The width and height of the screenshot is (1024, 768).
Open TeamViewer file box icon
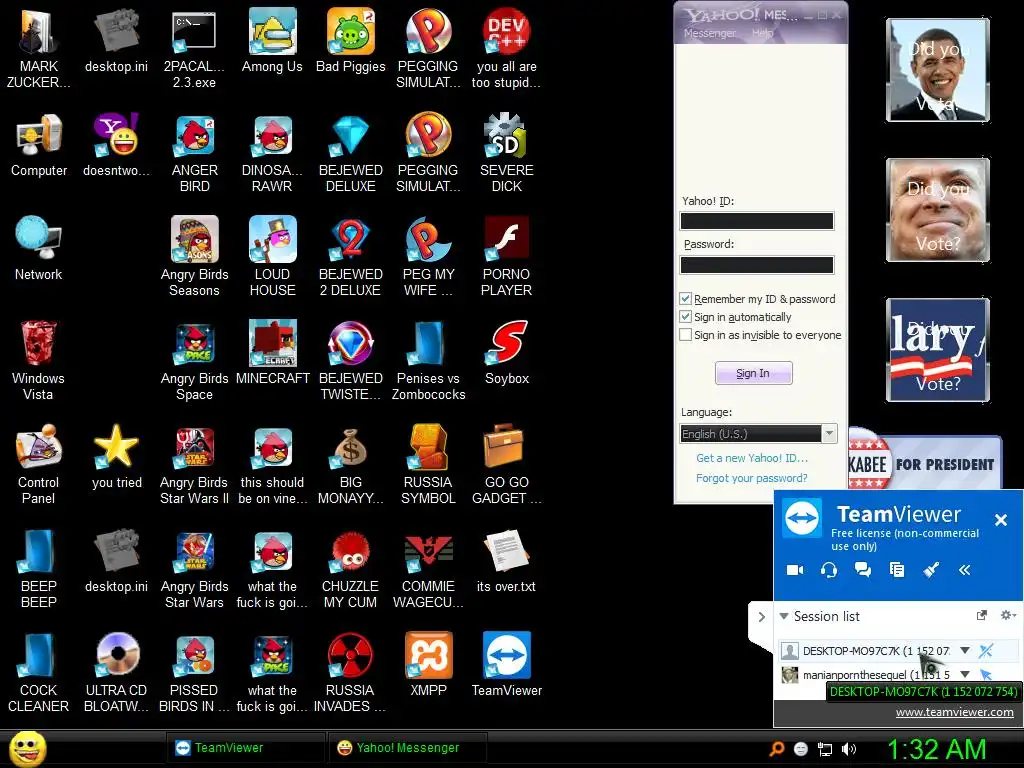pyautogui.click(x=897, y=570)
